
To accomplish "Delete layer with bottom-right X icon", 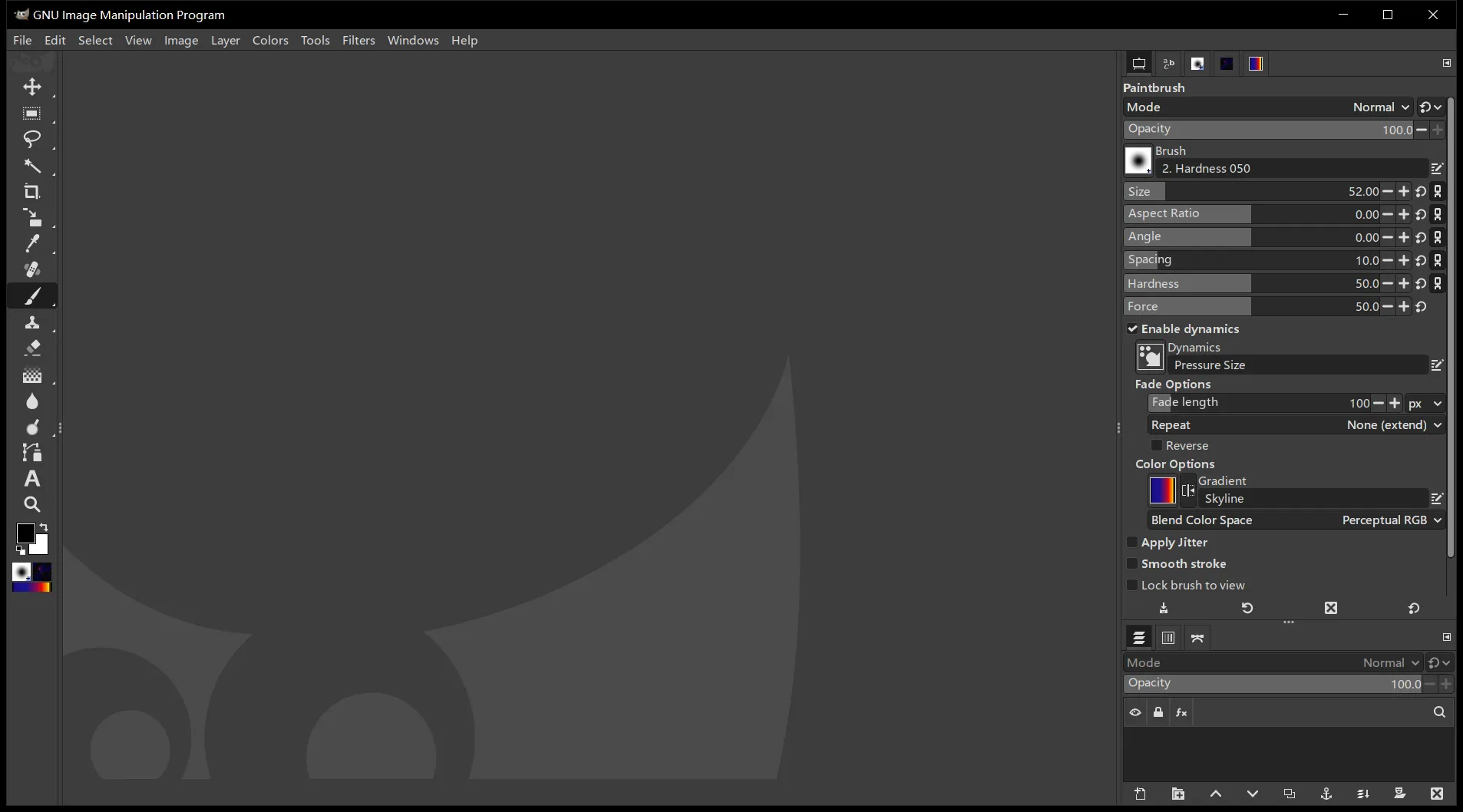I will 1437,794.
